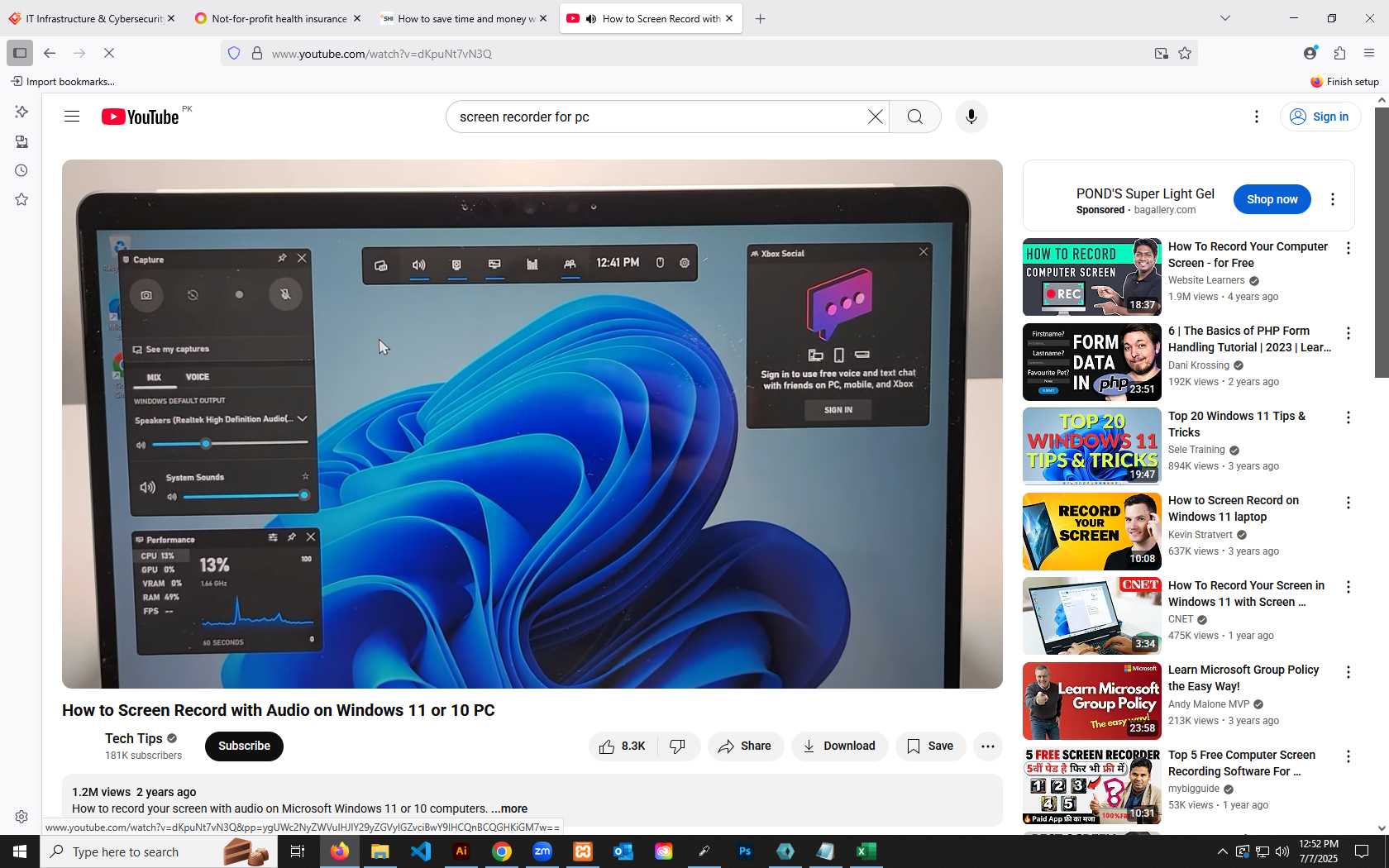
Task: Clear the search box text
Action: point(875,117)
